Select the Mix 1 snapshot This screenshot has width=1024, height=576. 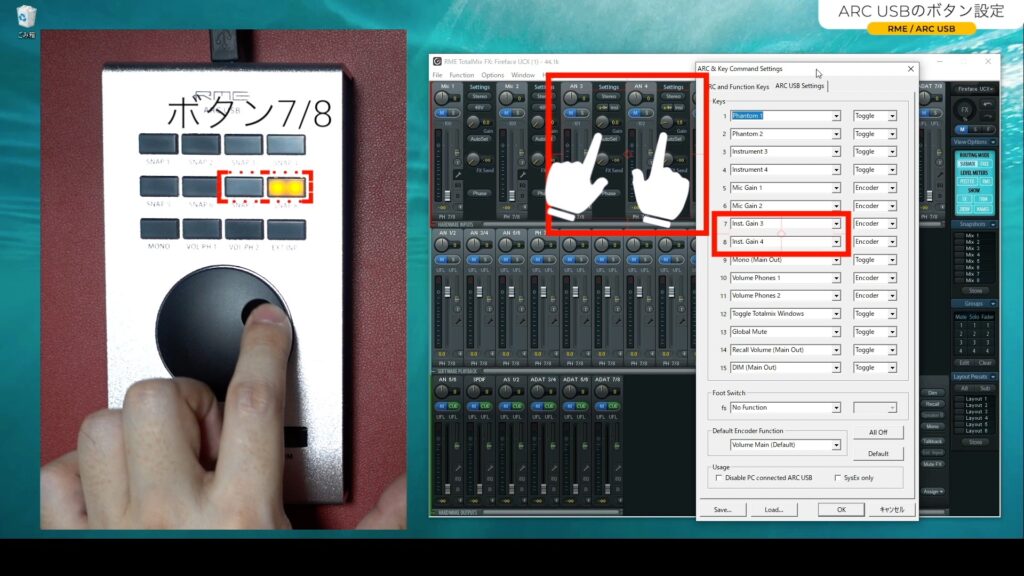tap(972, 236)
